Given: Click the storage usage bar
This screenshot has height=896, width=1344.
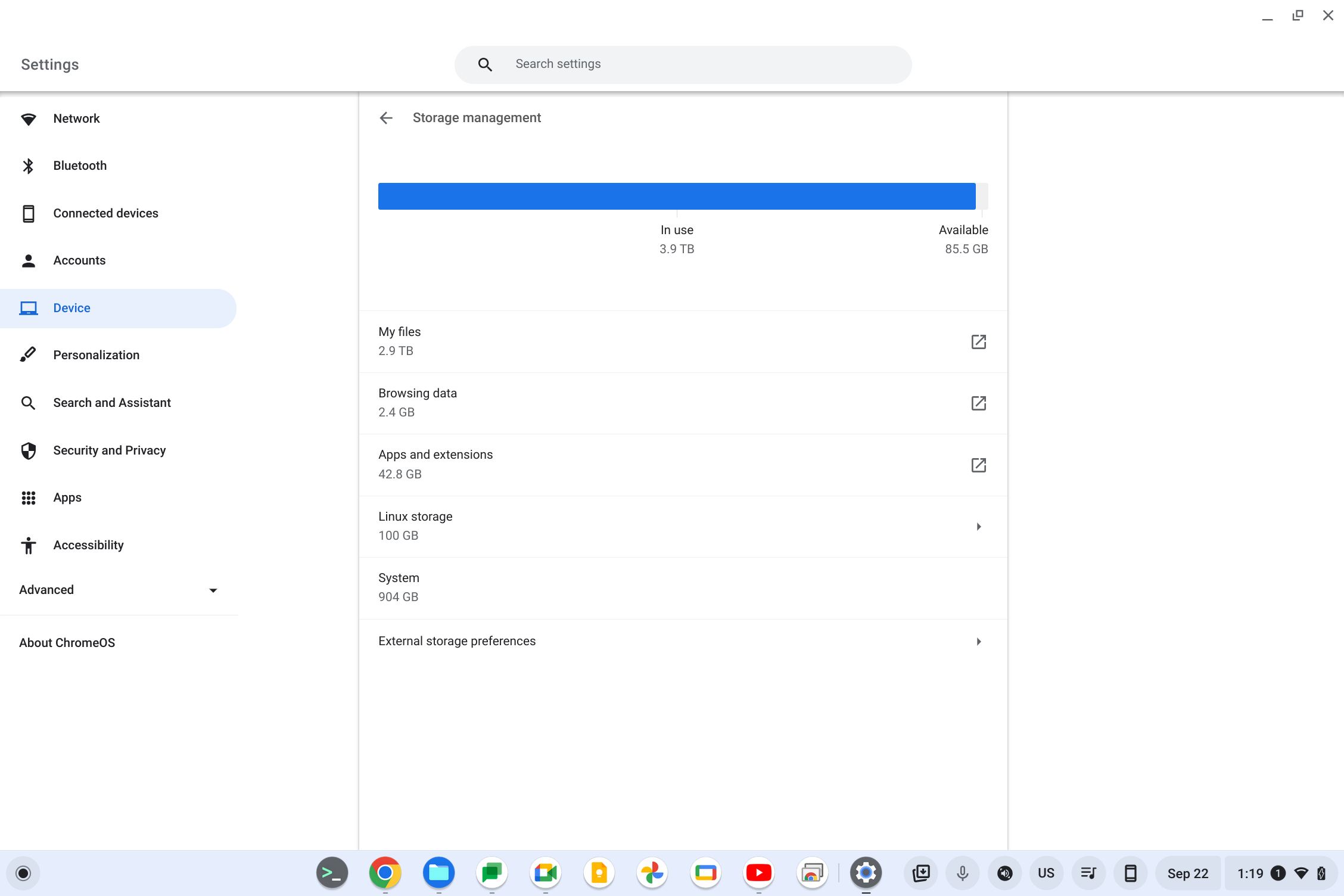Looking at the screenshot, I should point(683,195).
